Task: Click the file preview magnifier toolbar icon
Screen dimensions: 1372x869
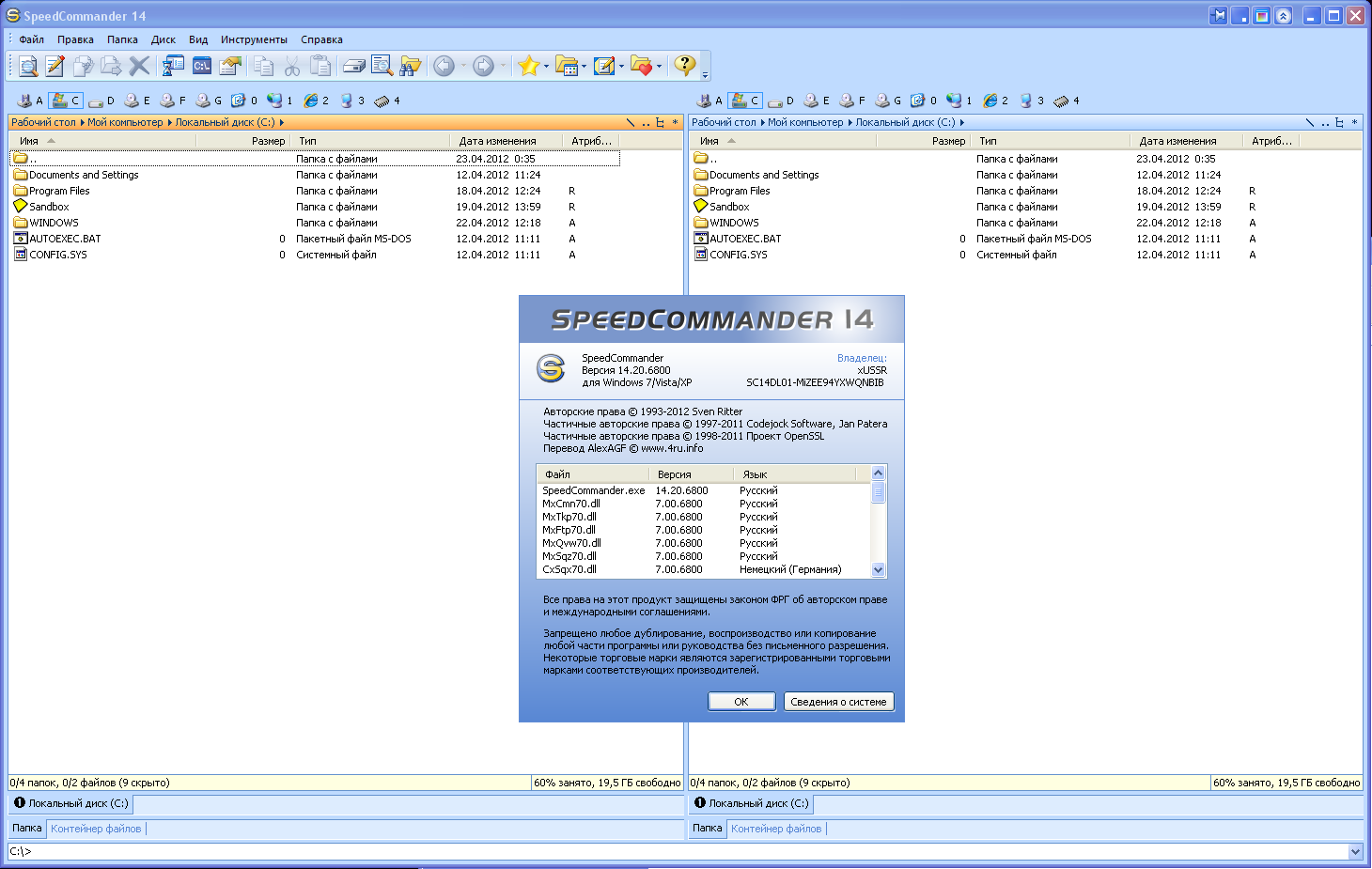Action: pos(28,66)
